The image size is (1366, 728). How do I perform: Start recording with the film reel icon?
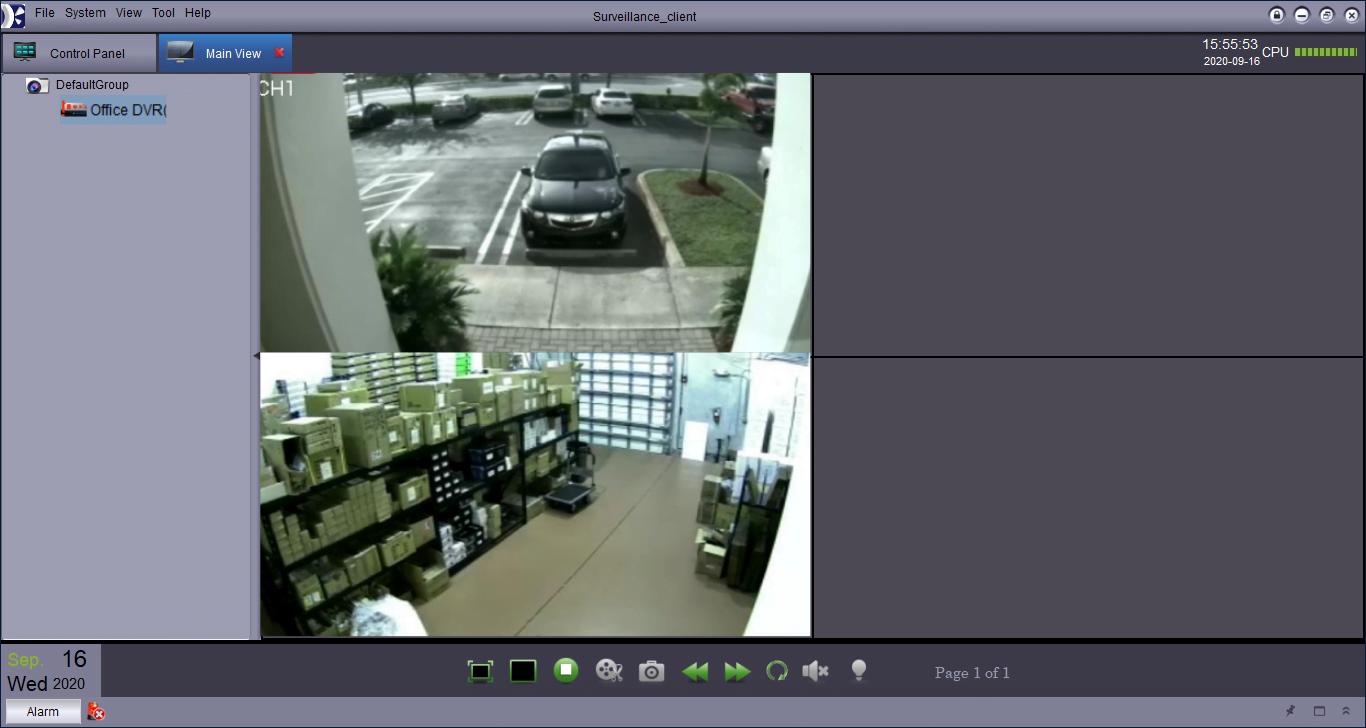point(609,672)
